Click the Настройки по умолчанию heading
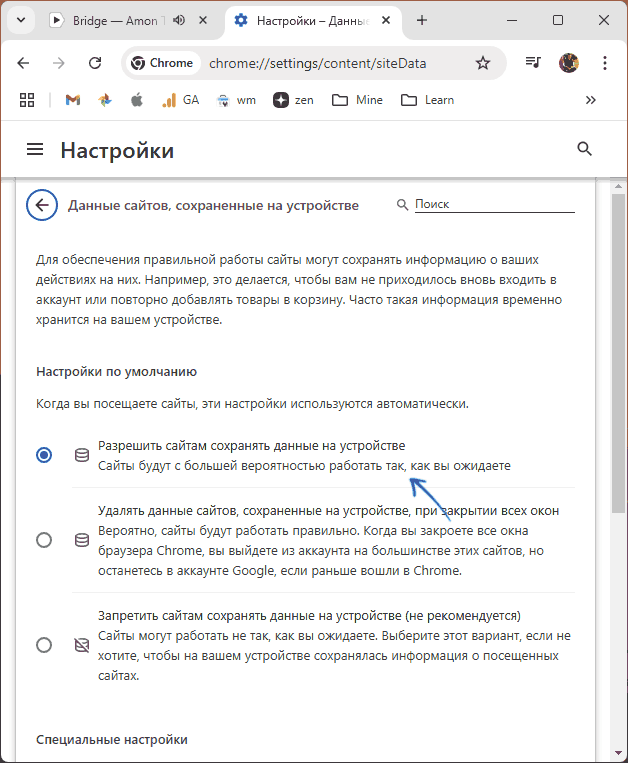Viewport: 628px width, 763px height. tap(116, 372)
